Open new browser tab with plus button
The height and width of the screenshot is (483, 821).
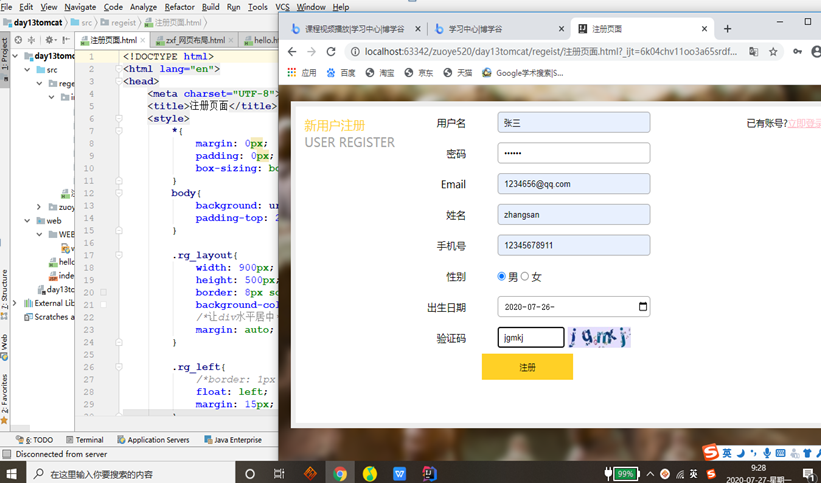[727, 29]
